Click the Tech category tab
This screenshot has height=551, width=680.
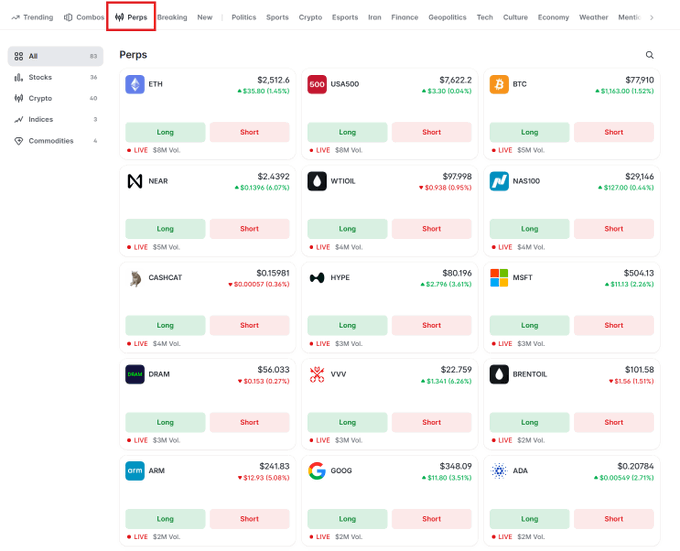[x=485, y=17]
